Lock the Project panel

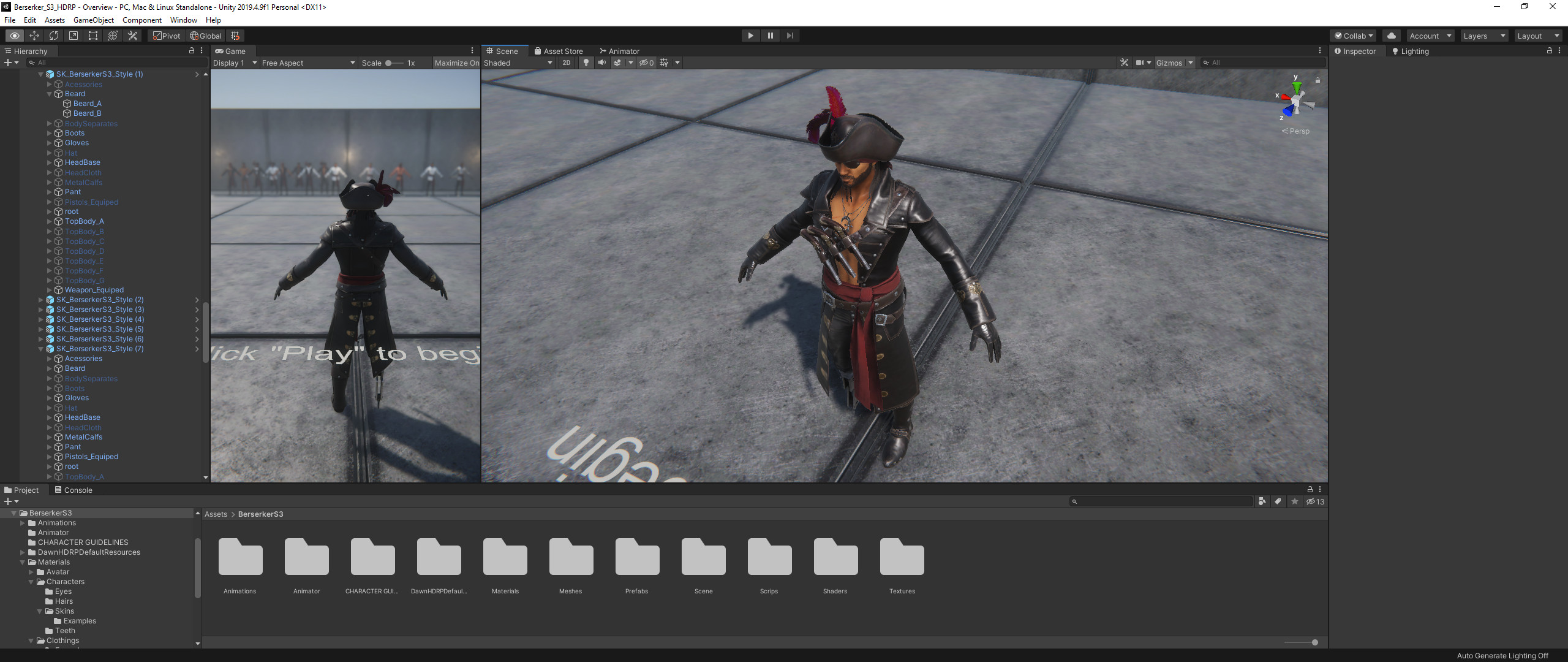pos(1310,489)
